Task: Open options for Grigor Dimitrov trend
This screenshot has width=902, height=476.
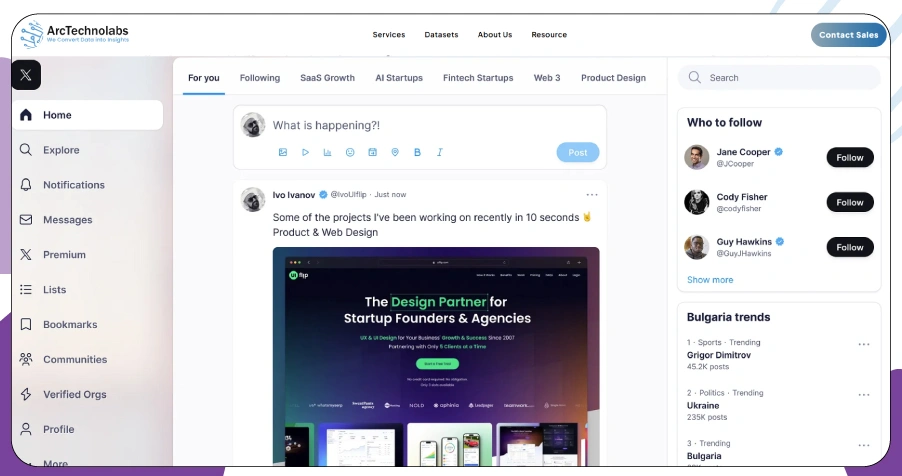Action: pyautogui.click(x=864, y=344)
